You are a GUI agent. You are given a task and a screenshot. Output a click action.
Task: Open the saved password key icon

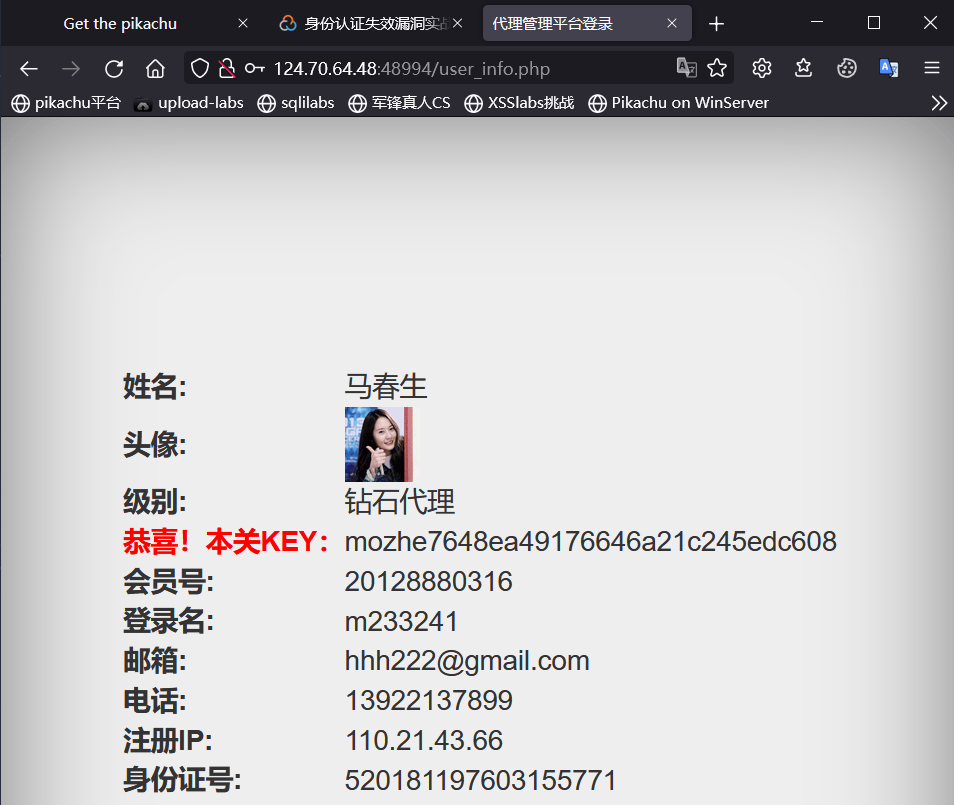254,68
